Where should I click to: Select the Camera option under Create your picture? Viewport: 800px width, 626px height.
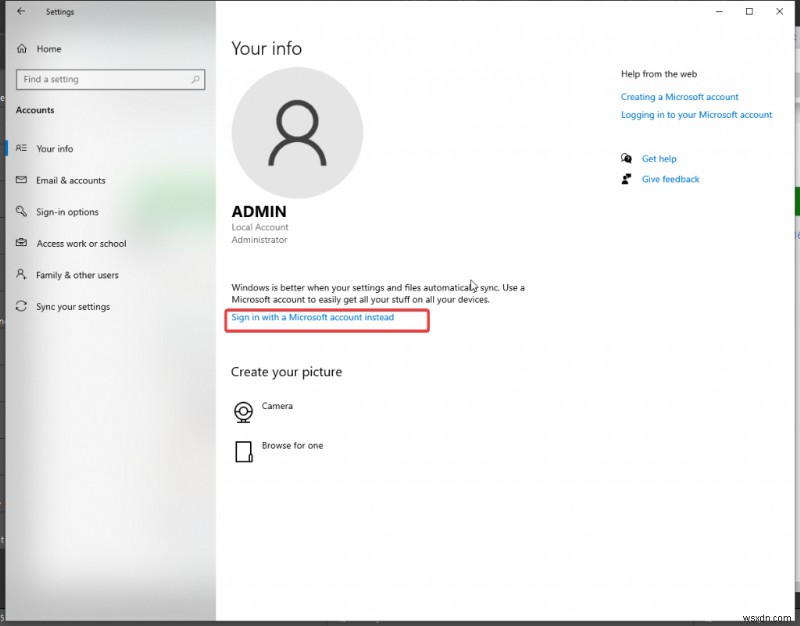[277, 406]
